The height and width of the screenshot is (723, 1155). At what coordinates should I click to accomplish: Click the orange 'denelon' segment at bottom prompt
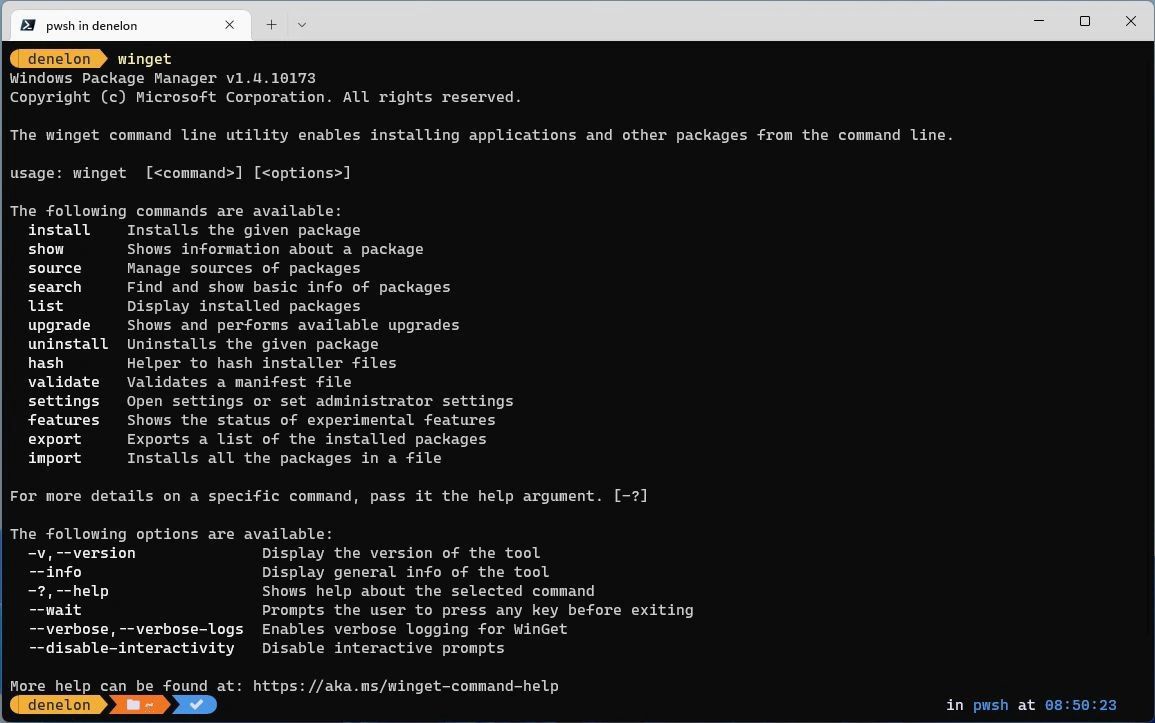pos(58,705)
